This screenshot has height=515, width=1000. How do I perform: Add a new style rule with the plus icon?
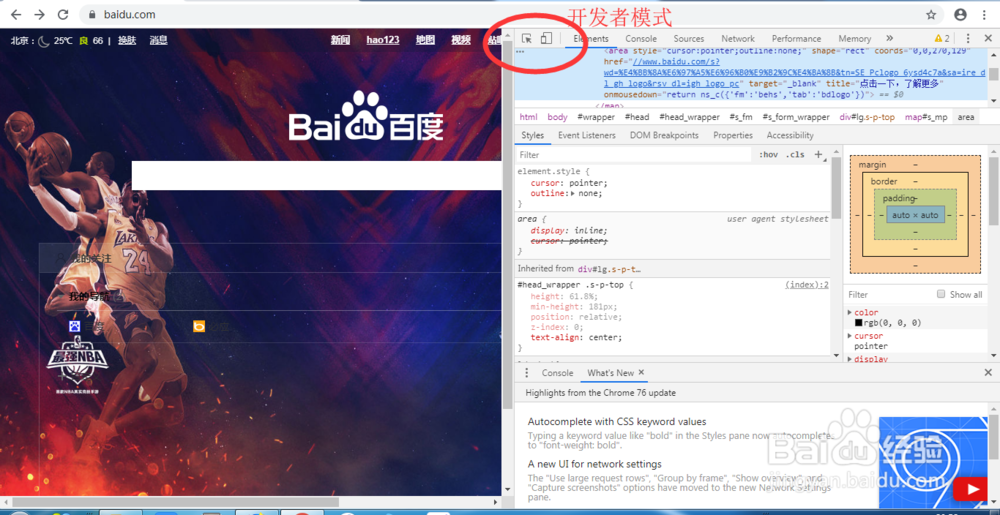(x=819, y=154)
